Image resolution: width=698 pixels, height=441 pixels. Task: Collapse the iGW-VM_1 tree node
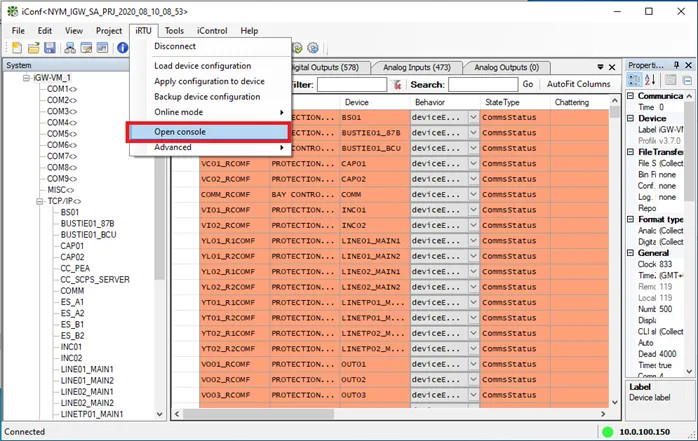tap(26, 78)
